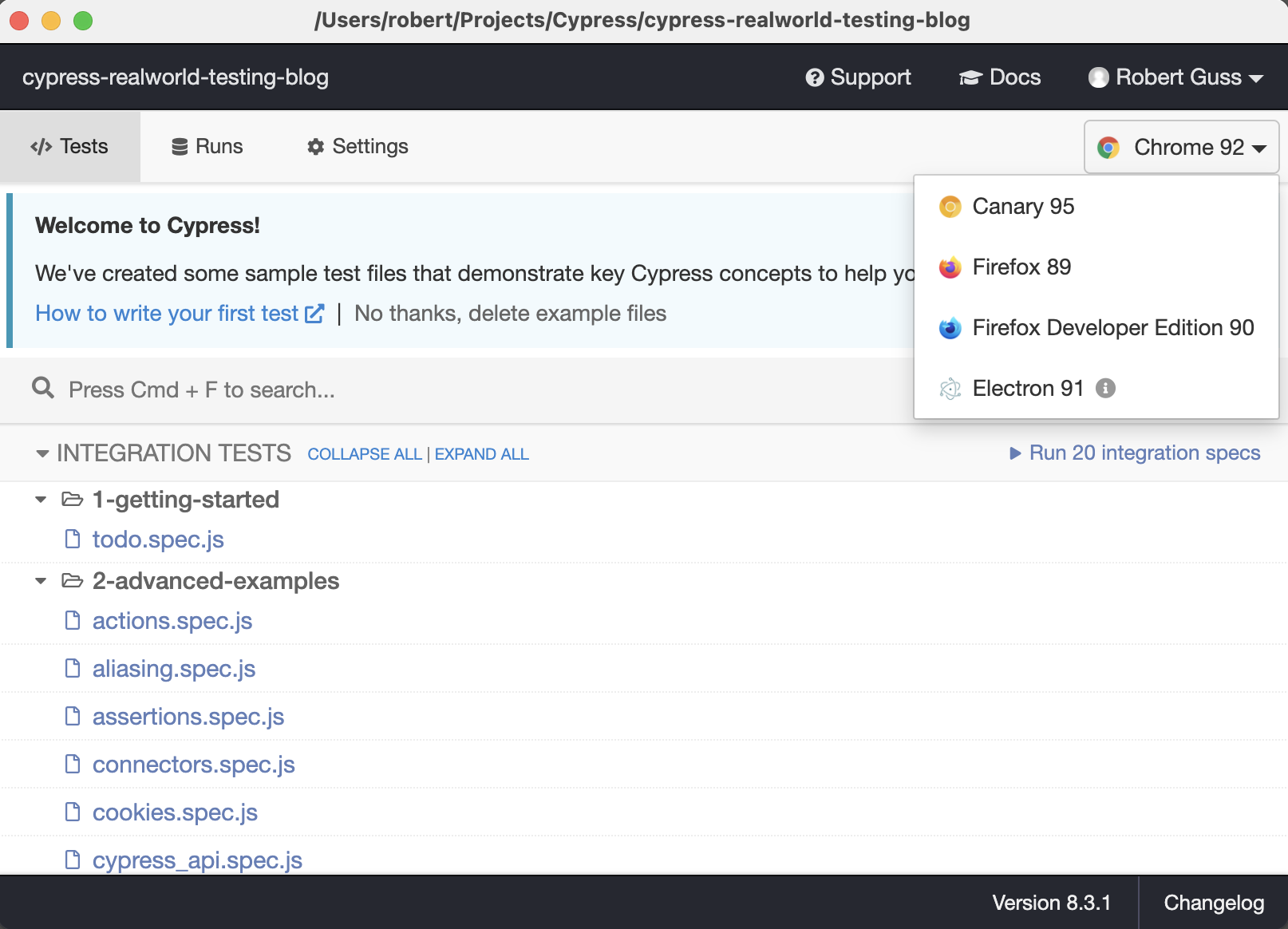Viewport: 1288px width, 929px height.
Task: Open assertions.spec.js spec file
Action: (188, 717)
